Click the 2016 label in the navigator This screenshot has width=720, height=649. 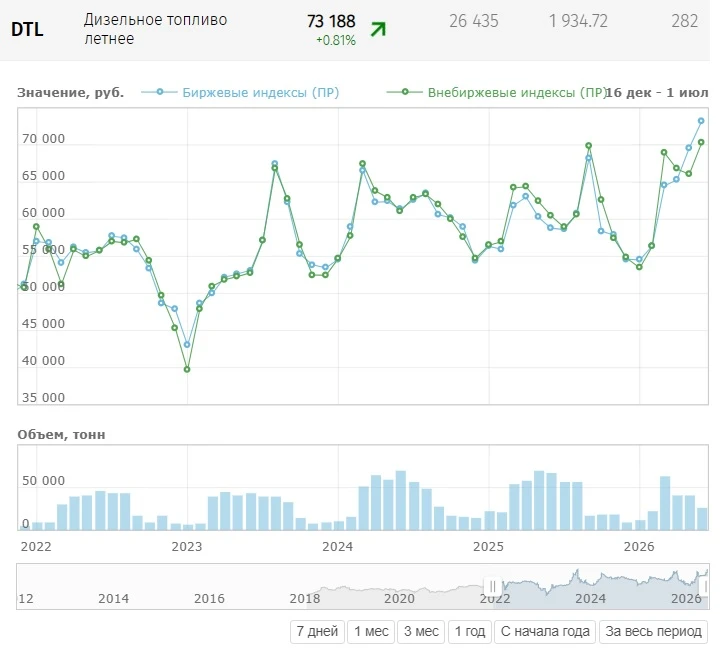click(209, 598)
